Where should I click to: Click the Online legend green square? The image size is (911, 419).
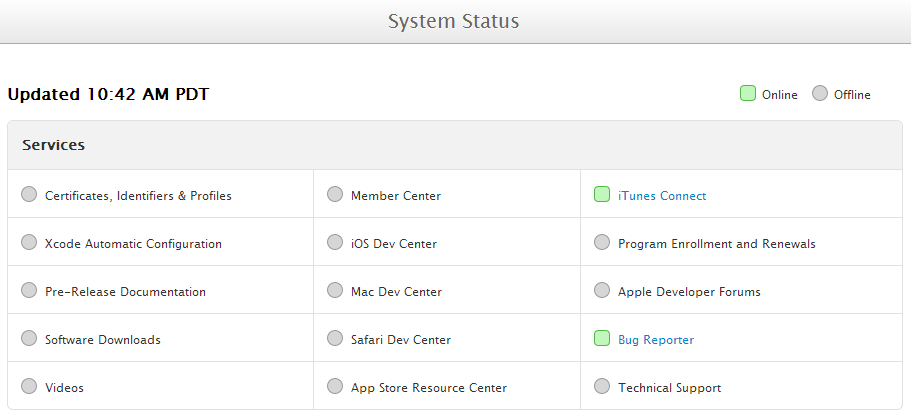[x=747, y=94]
